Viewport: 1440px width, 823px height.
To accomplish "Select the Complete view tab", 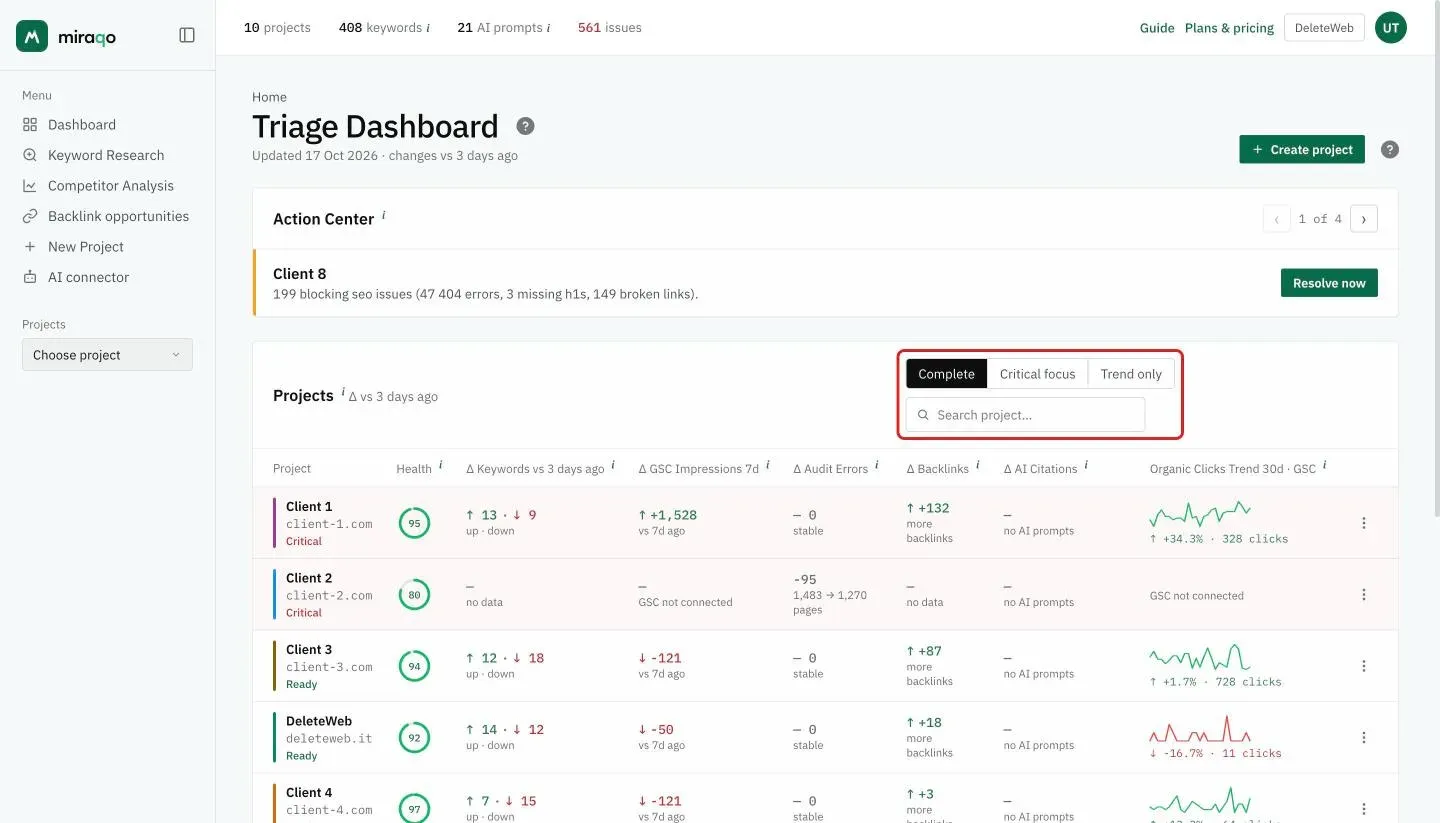I will 947,374.
